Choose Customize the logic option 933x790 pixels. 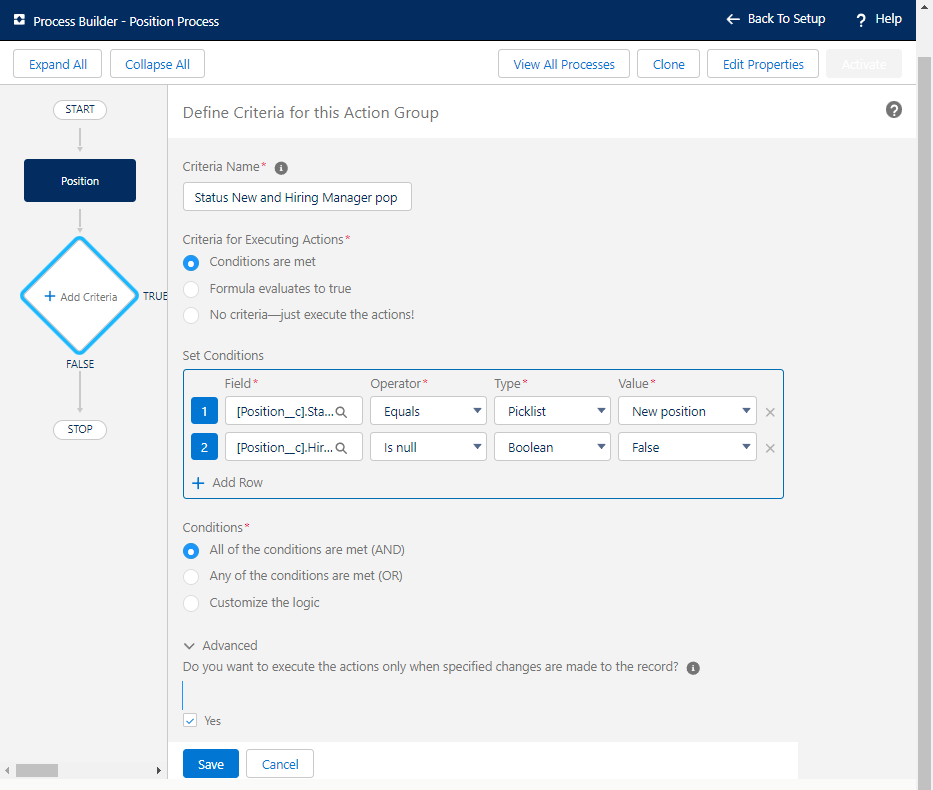[191, 603]
